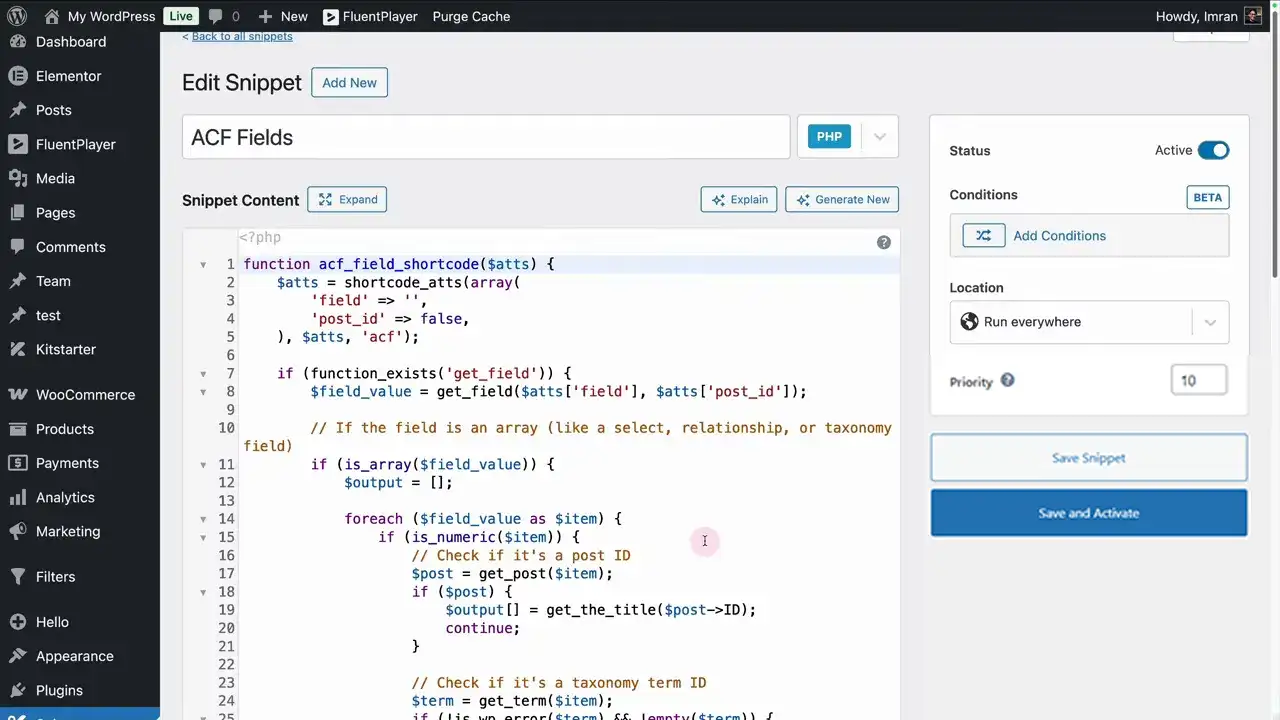Open Elementor from the sidebar menu
1280x720 pixels.
tap(68, 76)
